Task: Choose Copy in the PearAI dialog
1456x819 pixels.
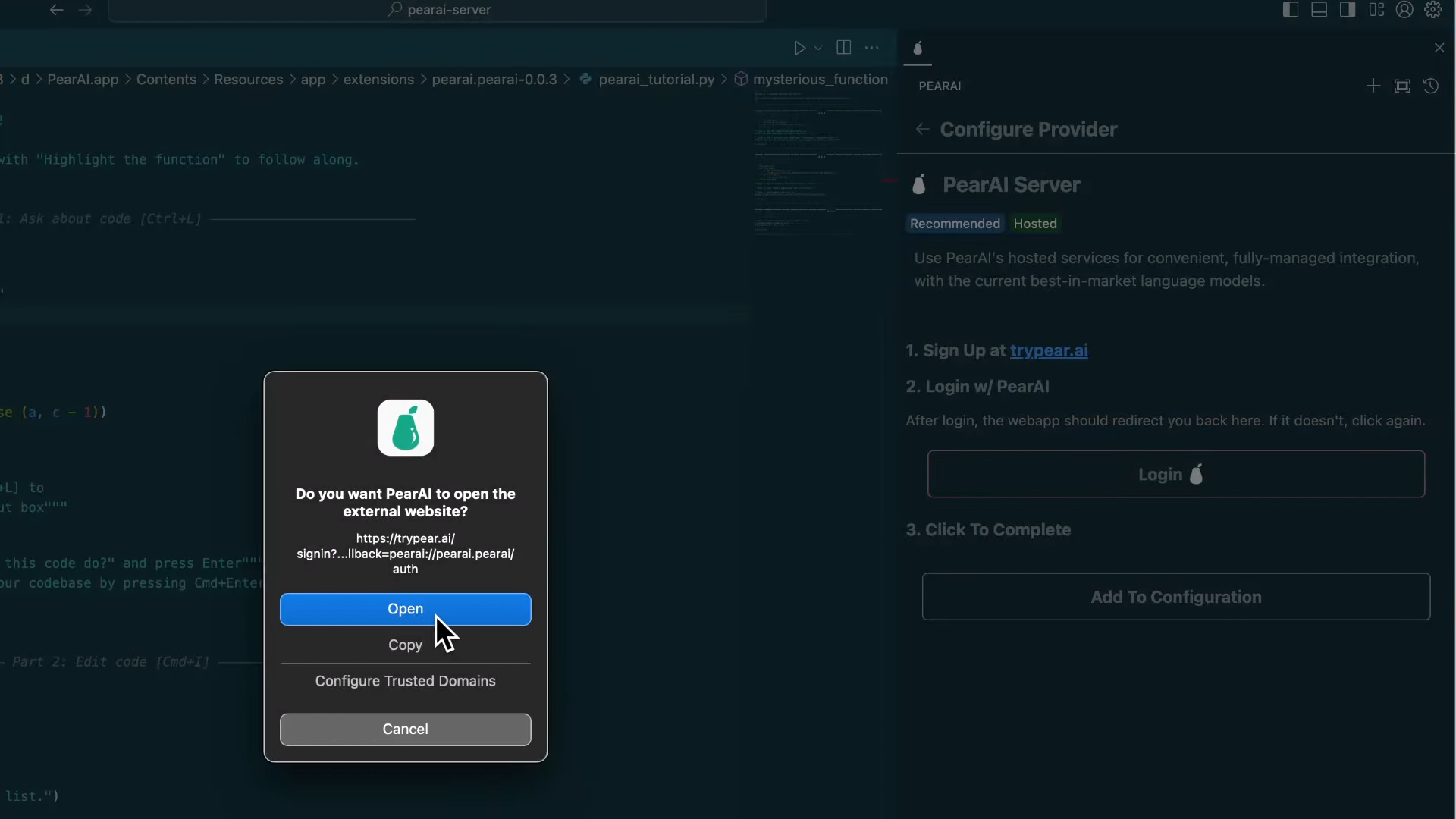Action: pos(405,645)
